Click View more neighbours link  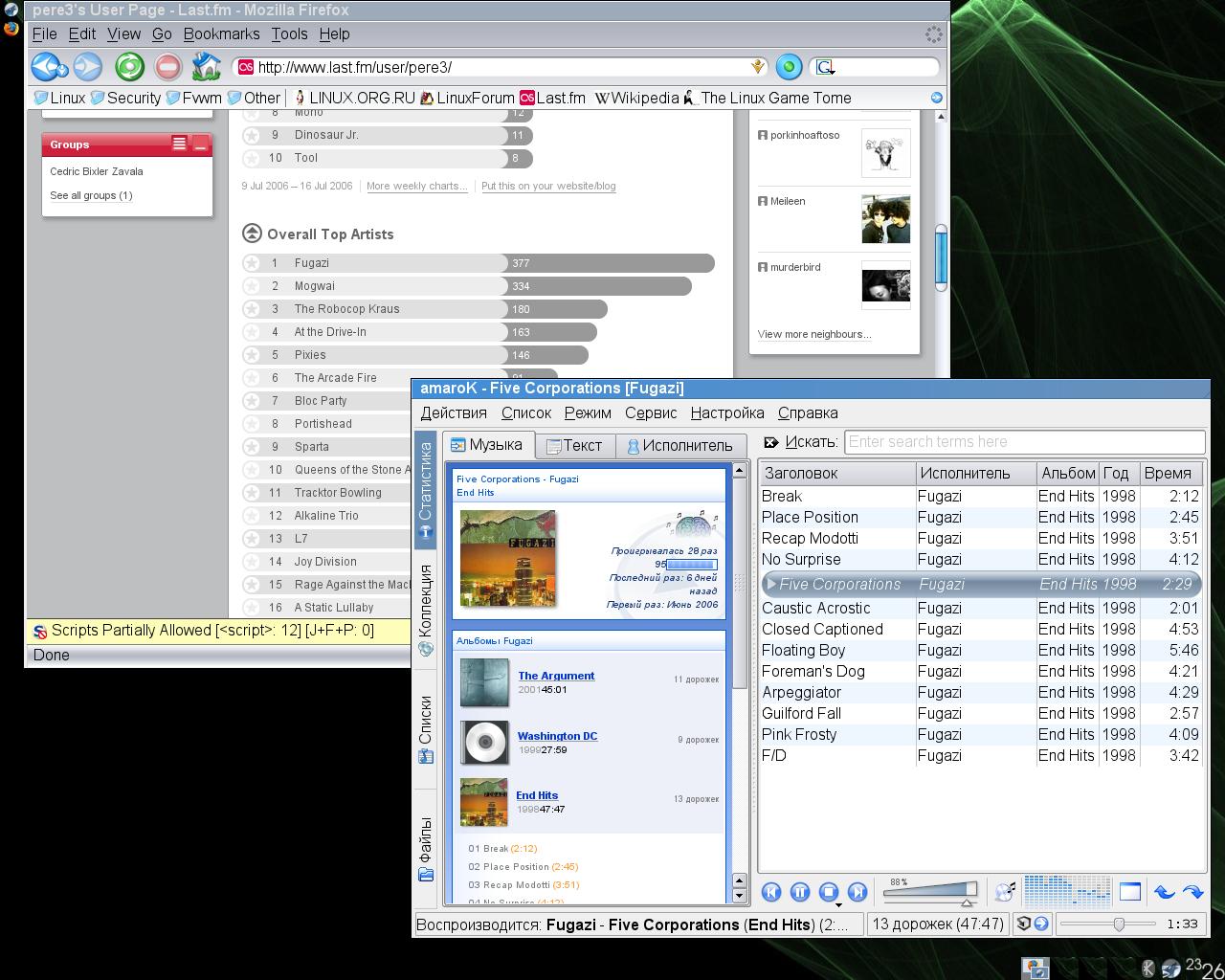click(x=814, y=334)
